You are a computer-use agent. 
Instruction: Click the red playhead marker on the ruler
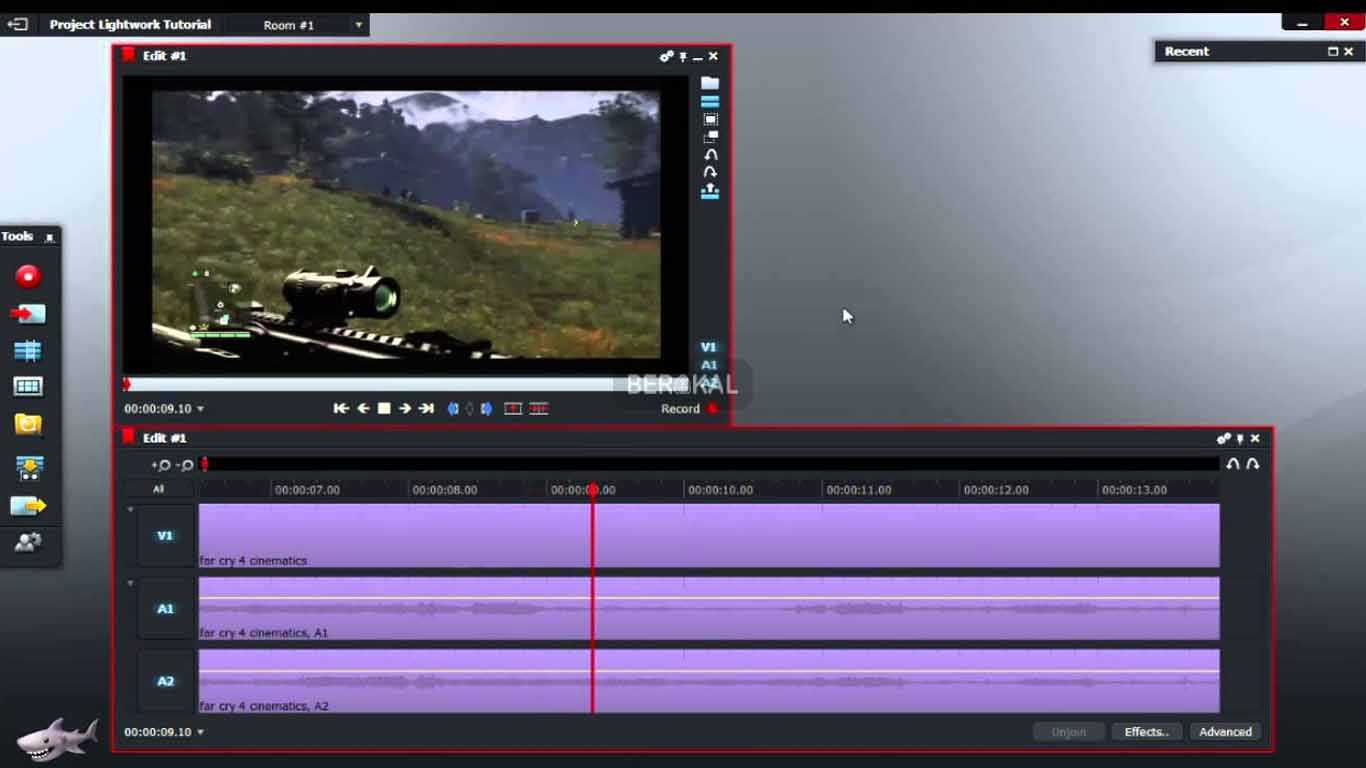pyautogui.click(x=593, y=490)
